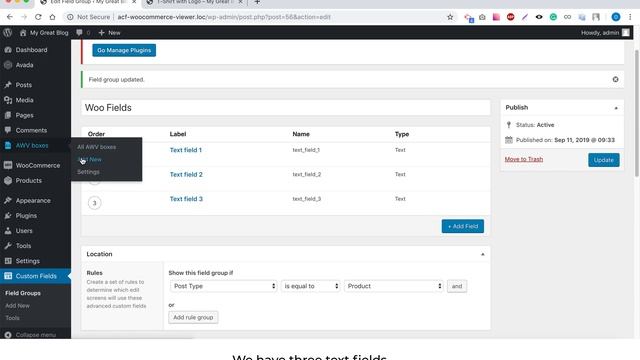
Task: Click the order number 3 handle
Action: 95,203
